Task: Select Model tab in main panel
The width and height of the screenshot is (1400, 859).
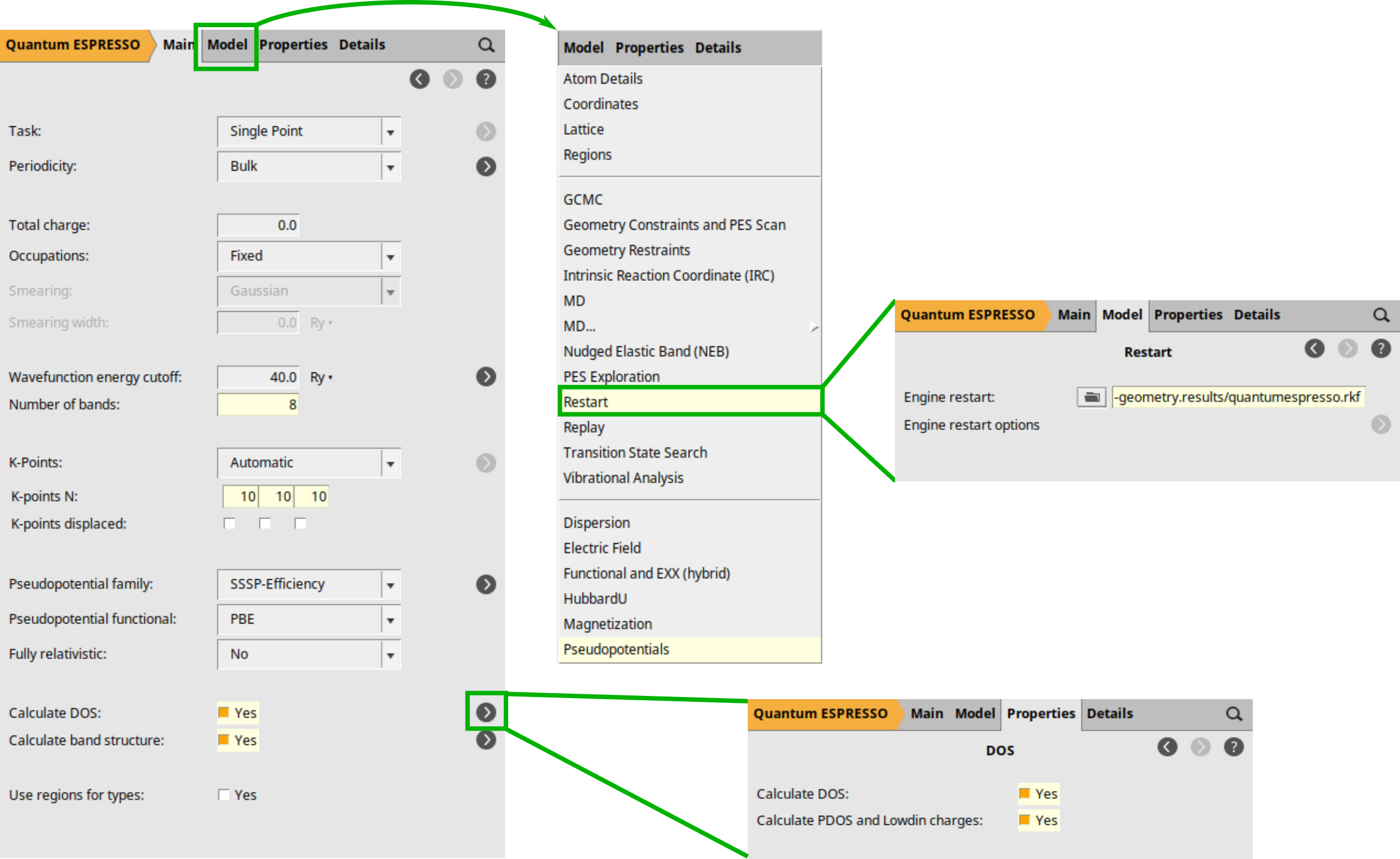Action: pyautogui.click(x=227, y=45)
